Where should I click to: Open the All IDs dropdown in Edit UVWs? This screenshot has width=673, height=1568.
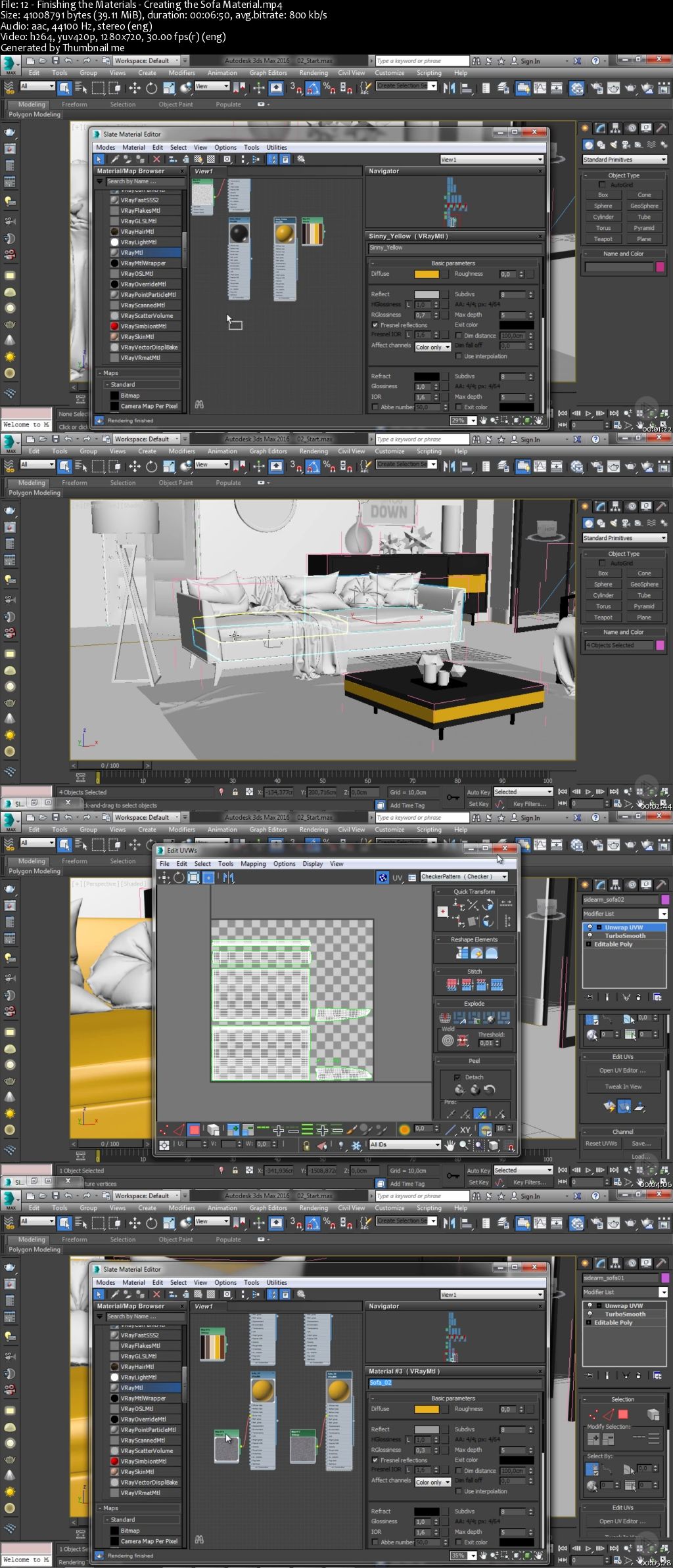coord(437,1145)
